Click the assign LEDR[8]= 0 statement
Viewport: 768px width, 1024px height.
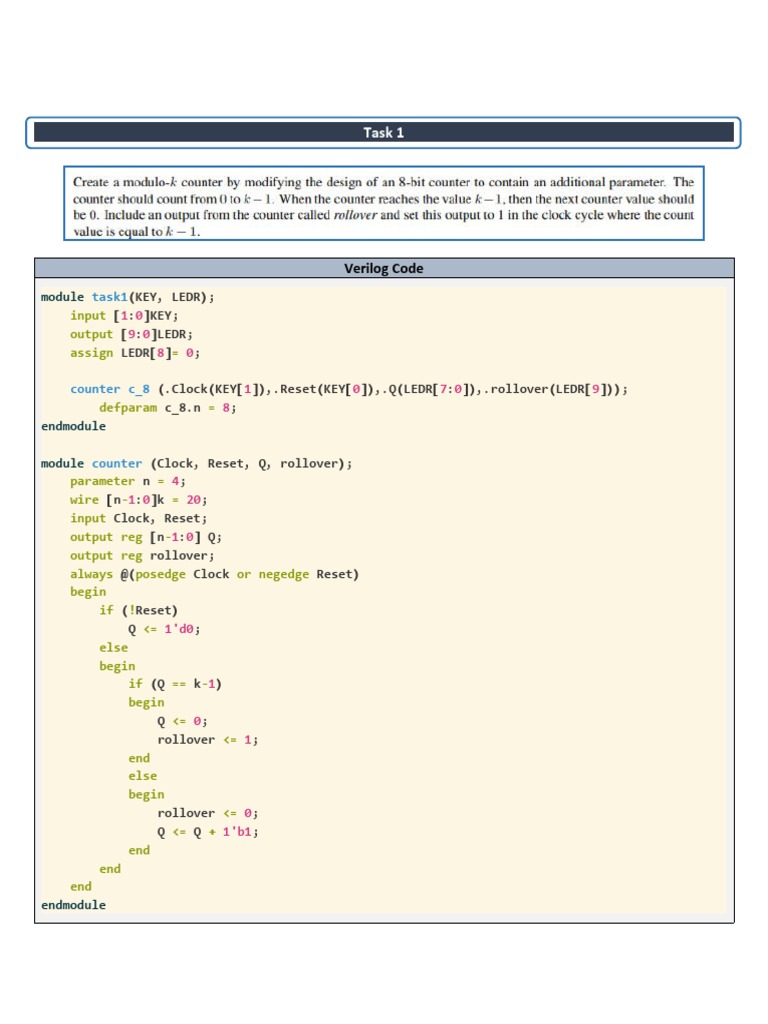click(x=135, y=353)
